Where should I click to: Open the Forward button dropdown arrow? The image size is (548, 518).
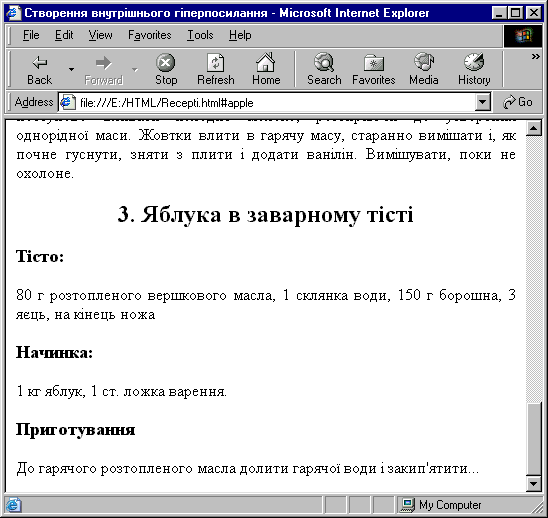tap(135, 70)
